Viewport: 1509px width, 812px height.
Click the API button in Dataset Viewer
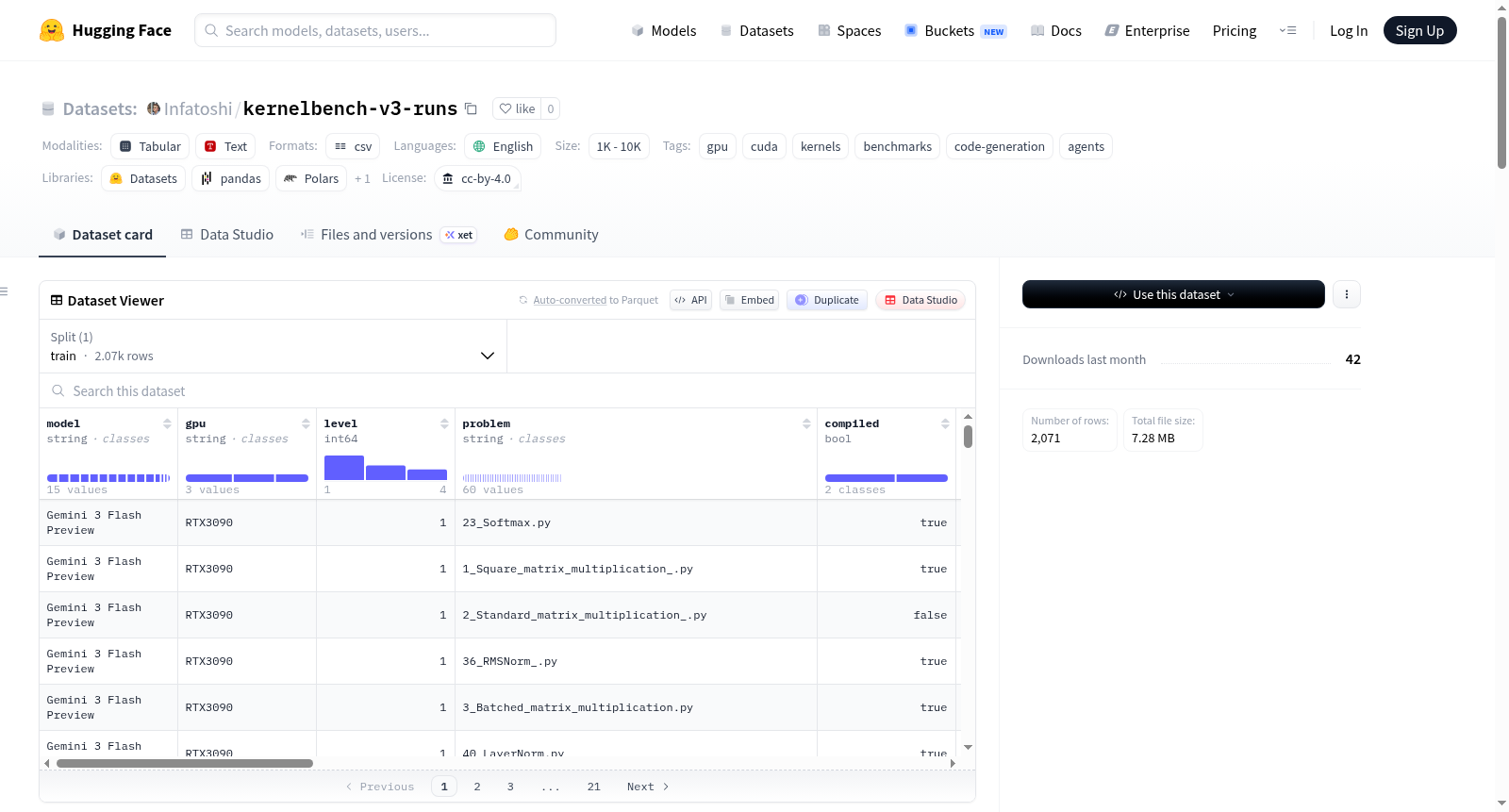click(x=690, y=300)
